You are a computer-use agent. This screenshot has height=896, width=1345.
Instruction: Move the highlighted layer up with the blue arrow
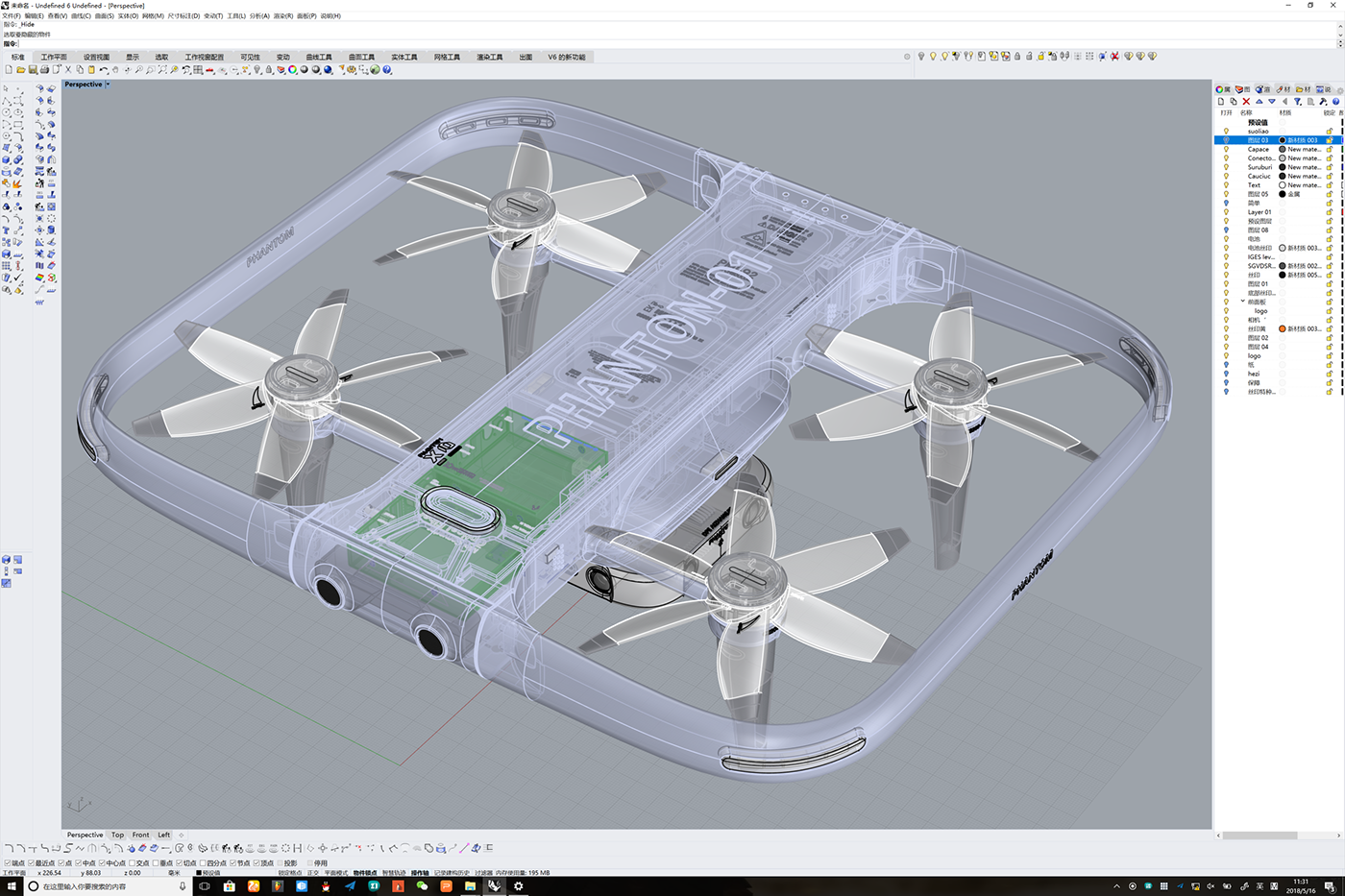coord(1259,101)
